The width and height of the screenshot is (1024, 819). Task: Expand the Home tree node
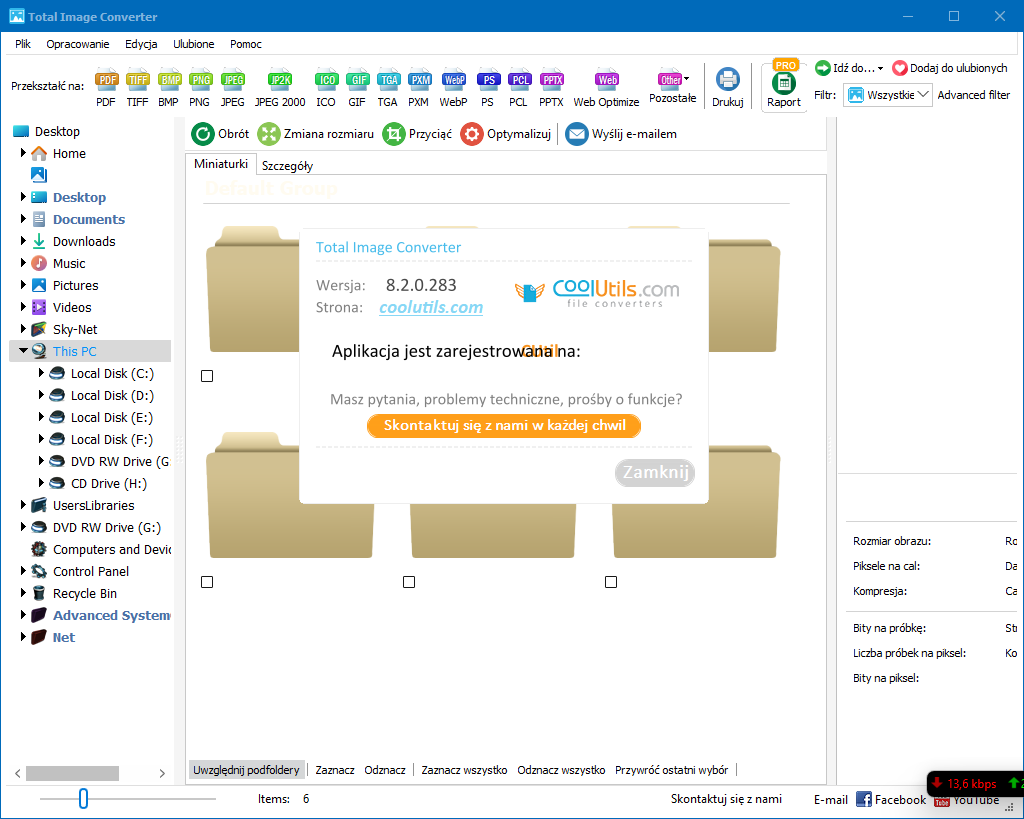[24, 153]
